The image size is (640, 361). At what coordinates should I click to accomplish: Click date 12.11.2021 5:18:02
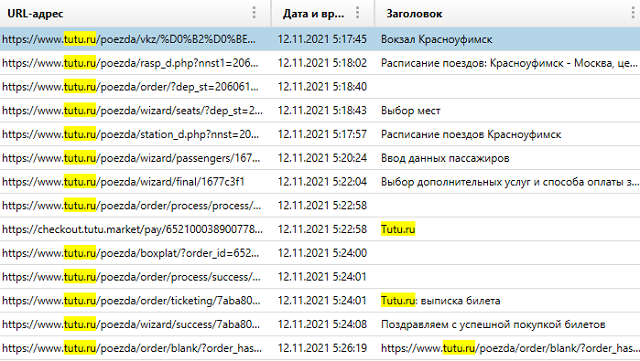click(322, 63)
